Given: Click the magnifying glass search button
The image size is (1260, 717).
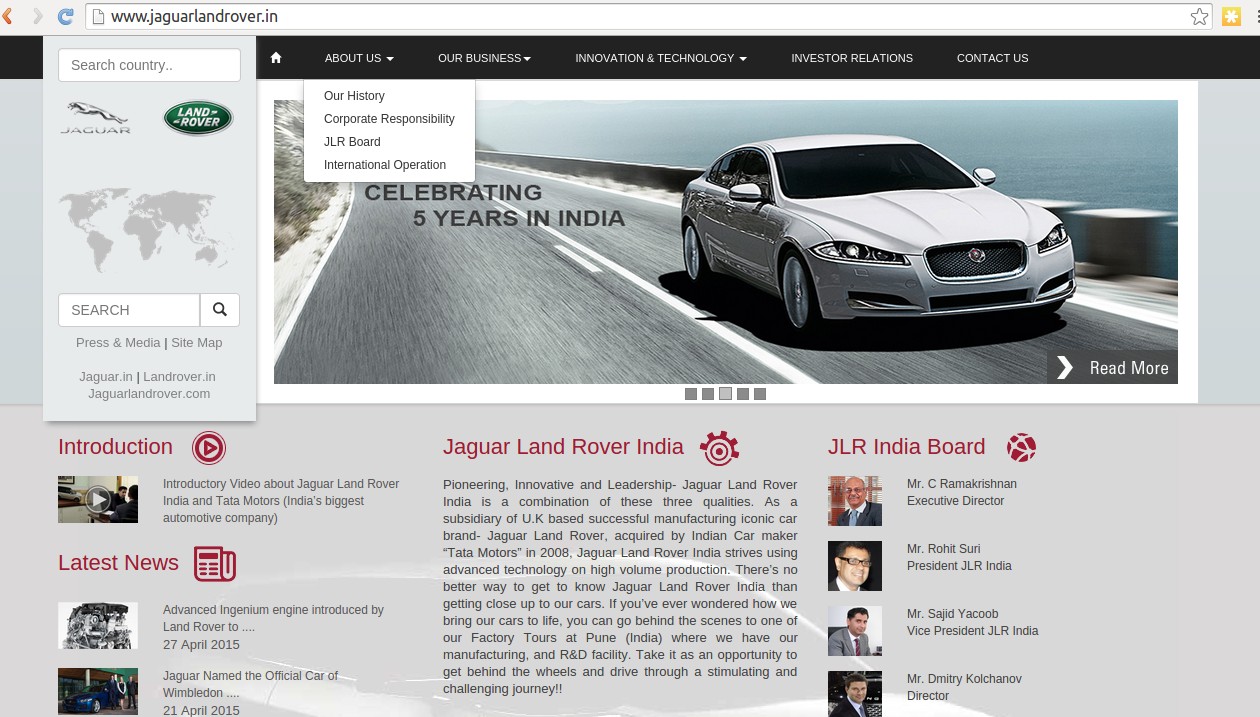Looking at the screenshot, I should [220, 310].
